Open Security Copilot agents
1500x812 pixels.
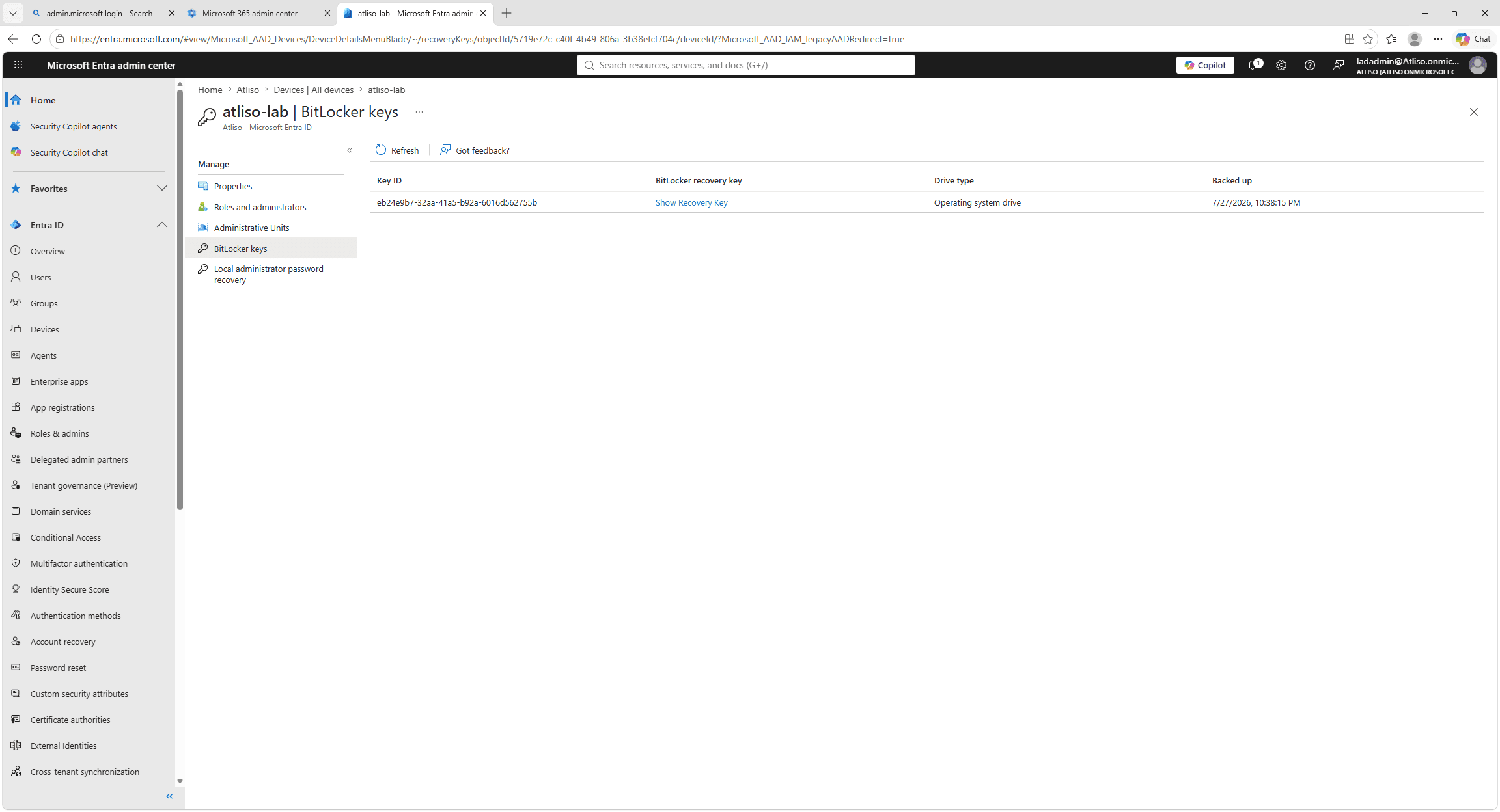(x=74, y=126)
